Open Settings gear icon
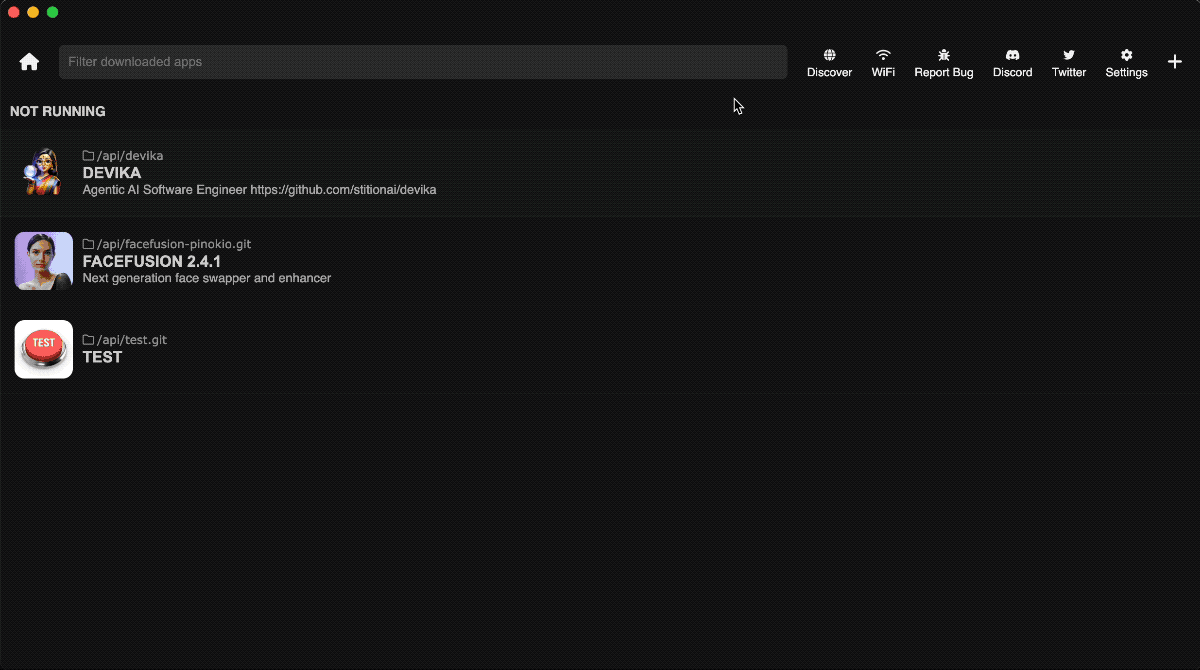Screen dimensions: 1200x670 pyautogui.click(x=1126, y=55)
